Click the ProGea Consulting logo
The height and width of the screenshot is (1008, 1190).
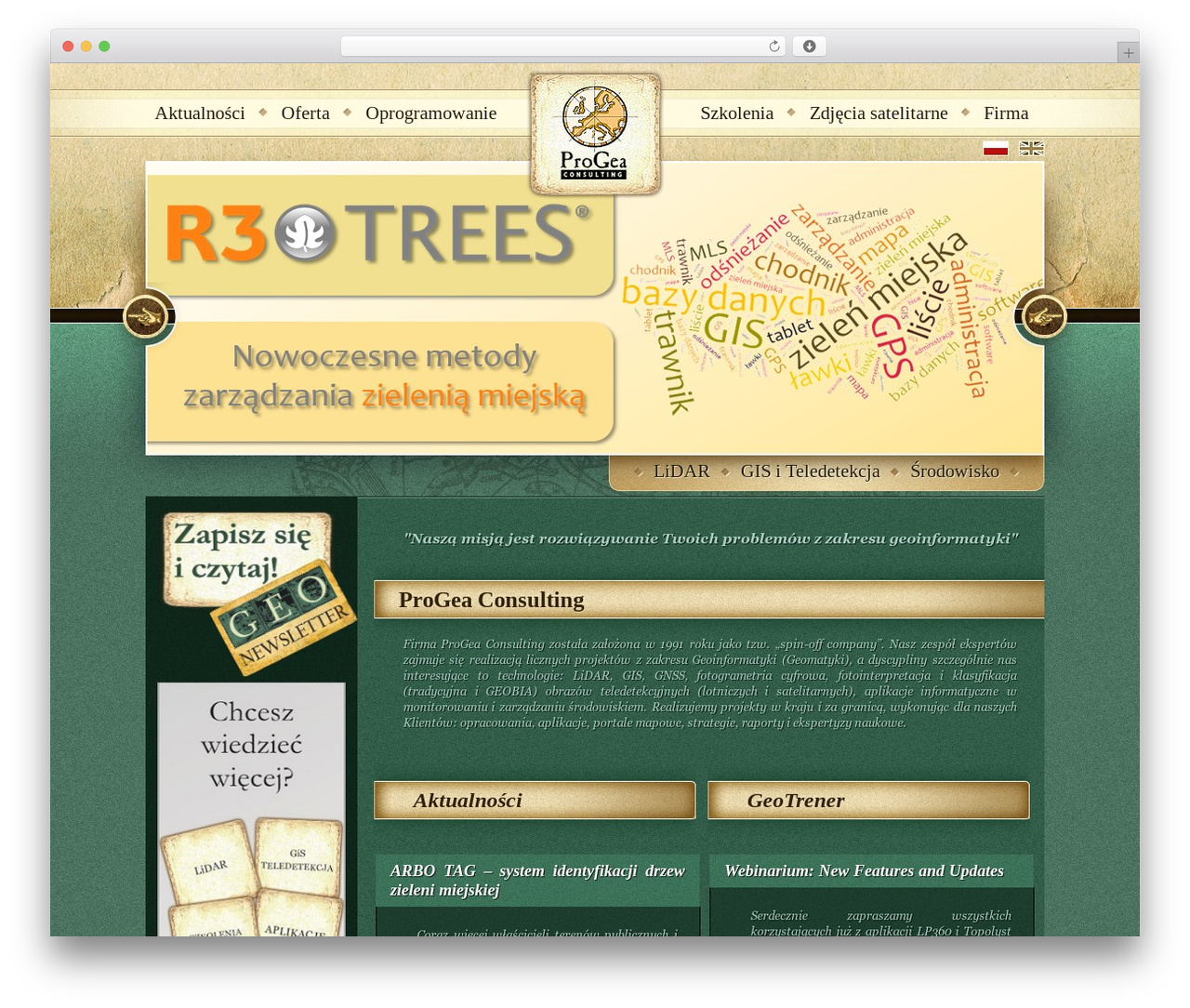pos(595,134)
